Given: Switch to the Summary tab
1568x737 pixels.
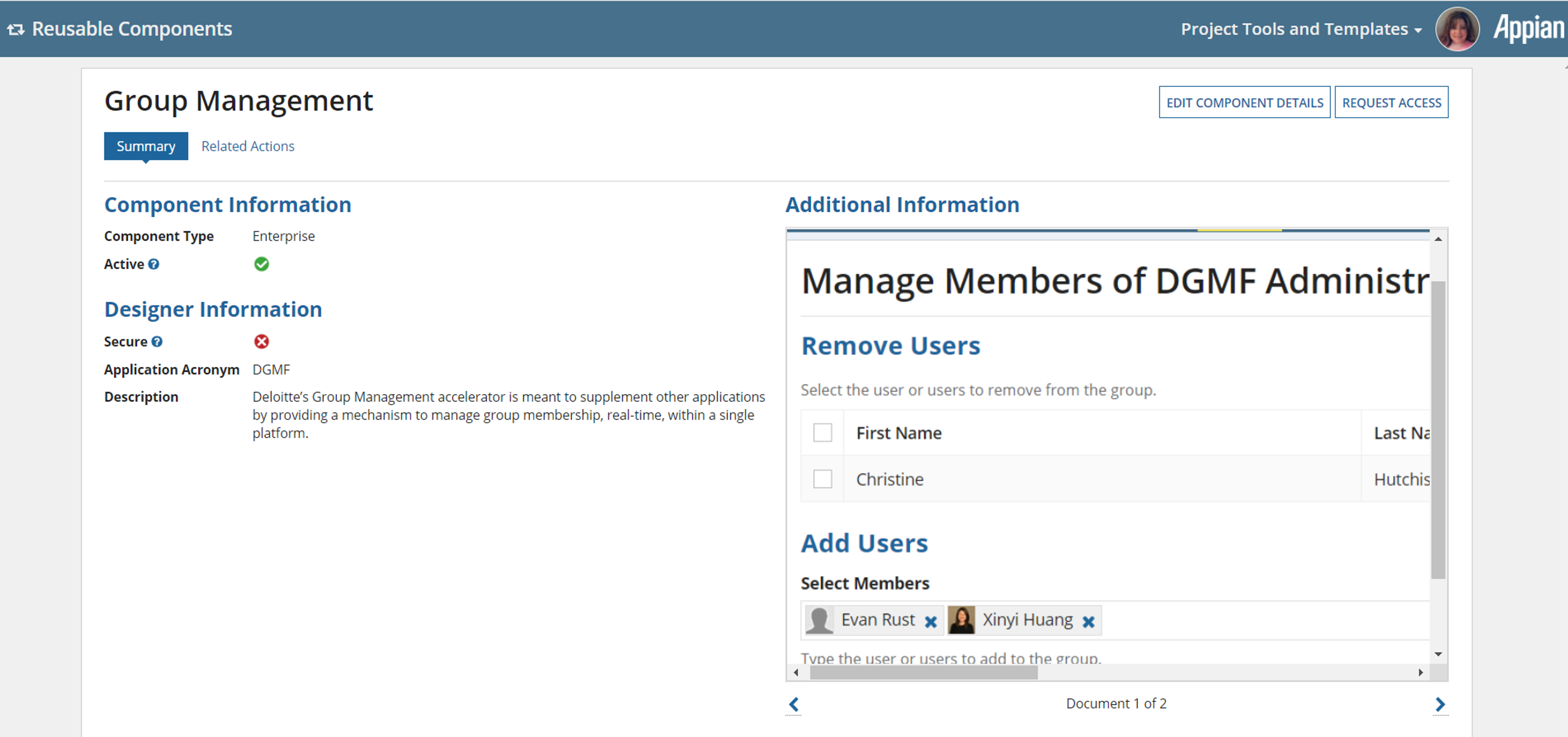Looking at the screenshot, I should (x=146, y=147).
